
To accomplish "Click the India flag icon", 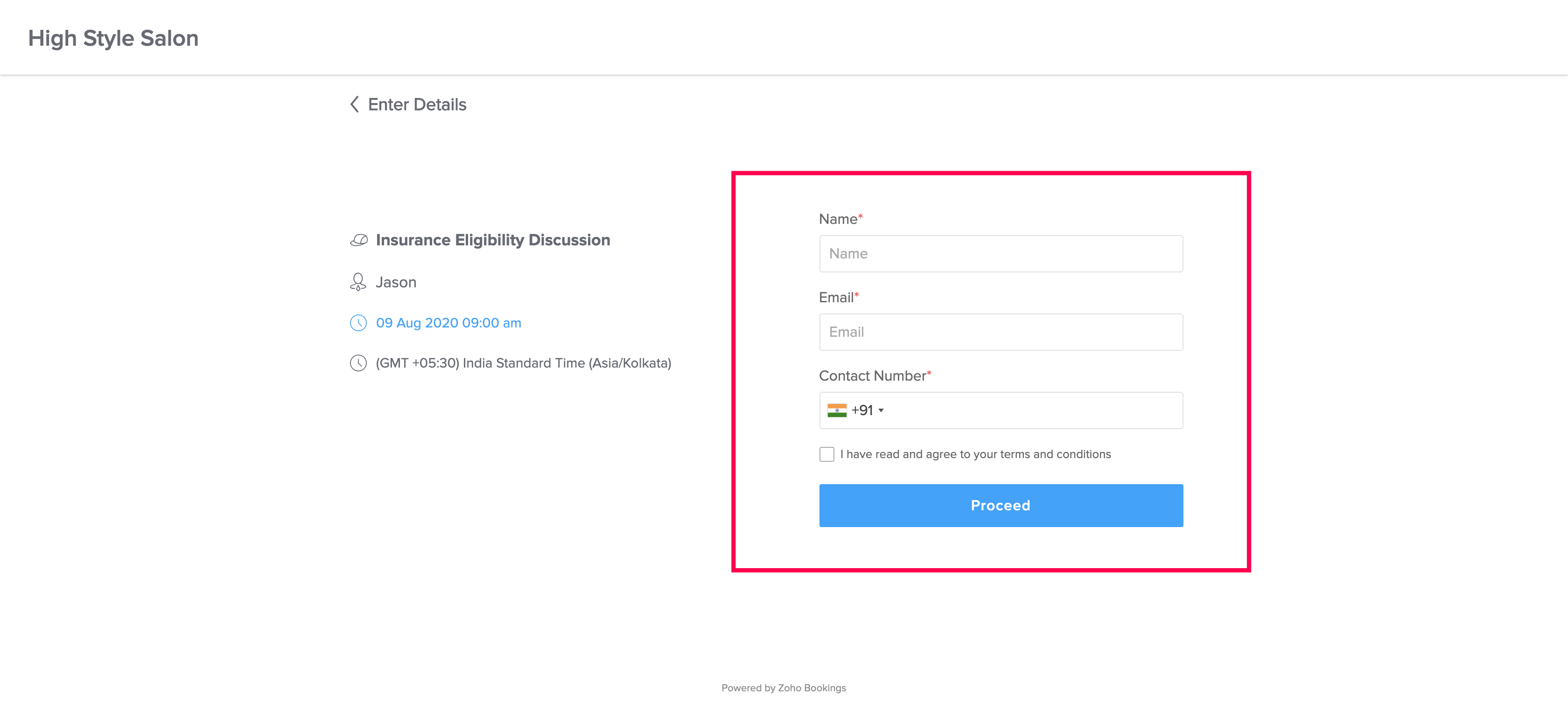I will pyautogui.click(x=836, y=410).
